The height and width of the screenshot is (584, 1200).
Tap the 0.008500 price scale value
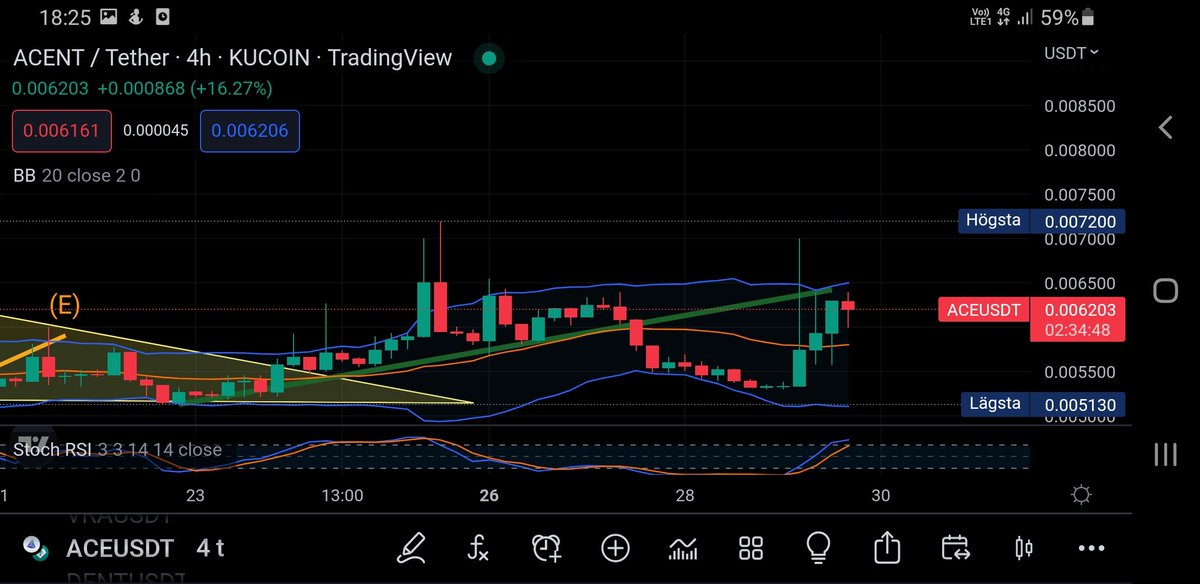pyautogui.click(x=1078, y=106)
